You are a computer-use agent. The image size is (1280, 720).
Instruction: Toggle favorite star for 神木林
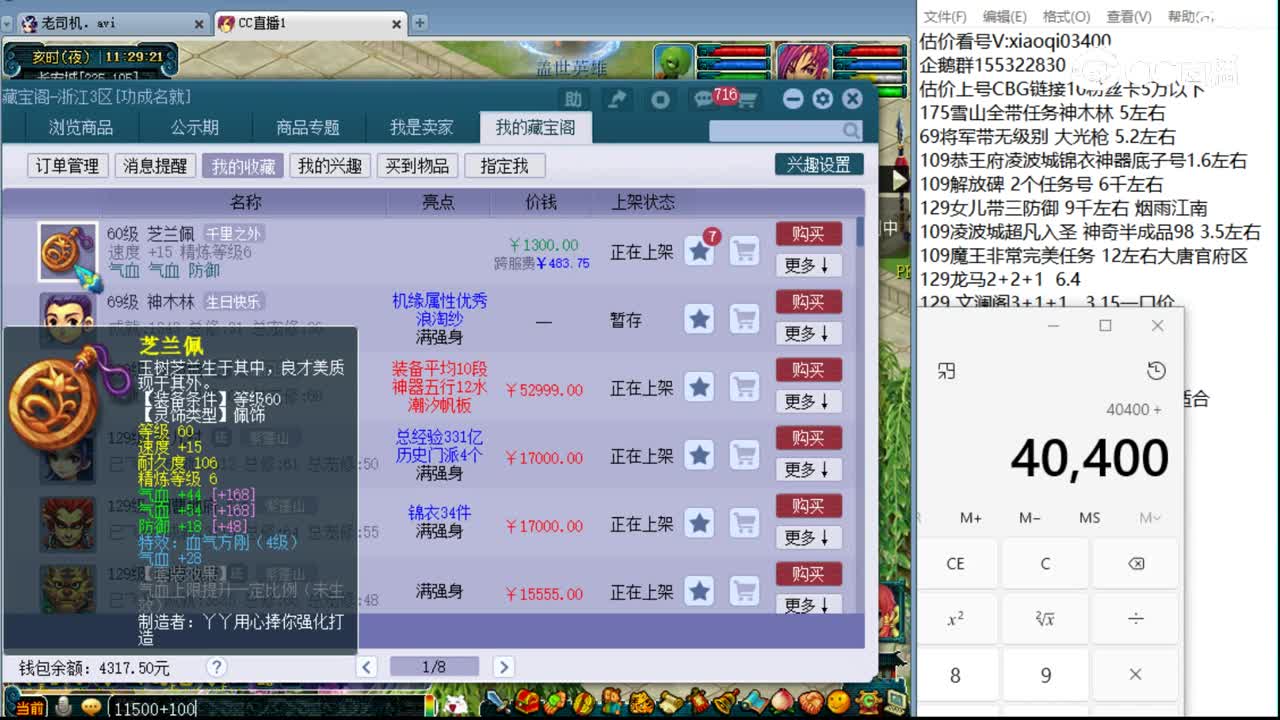pos(699,319)
